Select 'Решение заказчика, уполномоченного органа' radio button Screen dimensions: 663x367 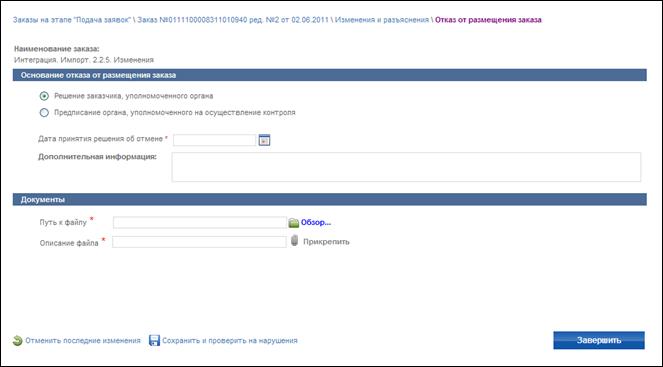point(44,96)
